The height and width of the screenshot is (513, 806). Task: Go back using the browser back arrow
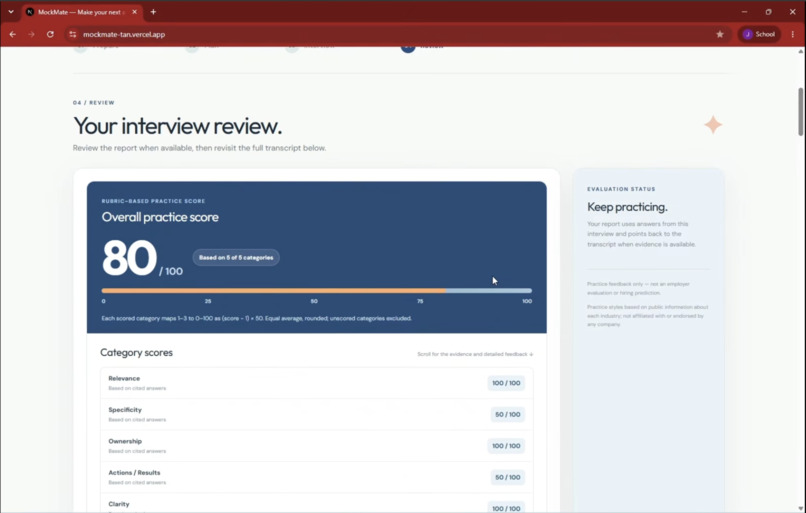click(13, 34)
